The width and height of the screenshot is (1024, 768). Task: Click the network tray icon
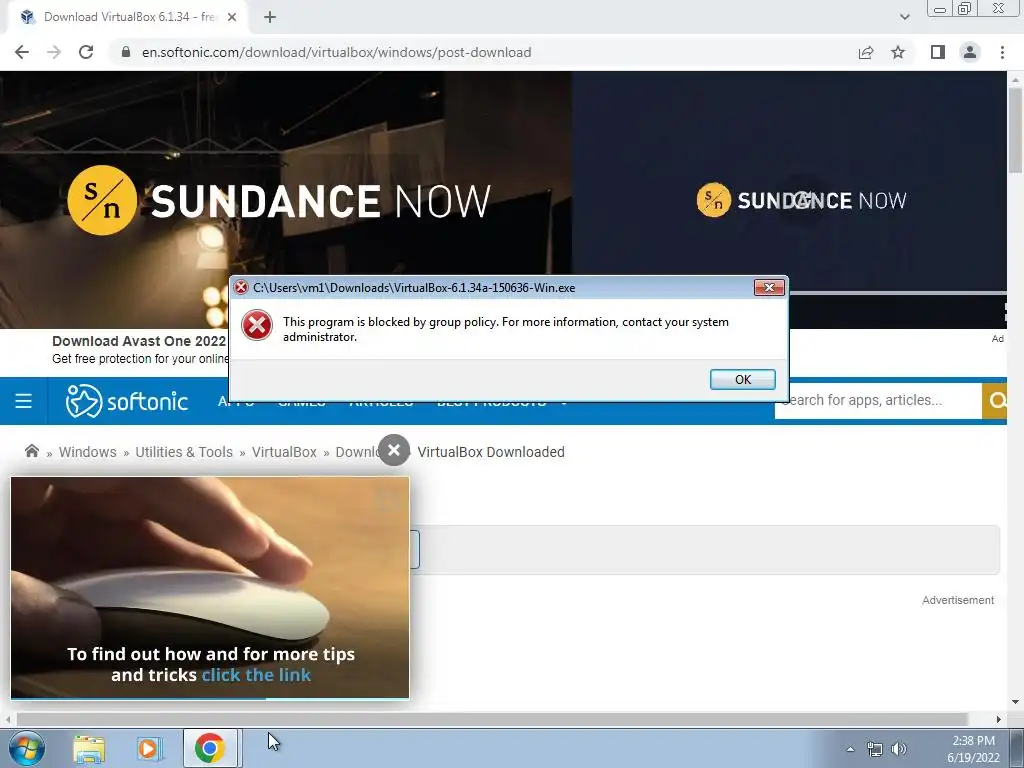point(874,749)
